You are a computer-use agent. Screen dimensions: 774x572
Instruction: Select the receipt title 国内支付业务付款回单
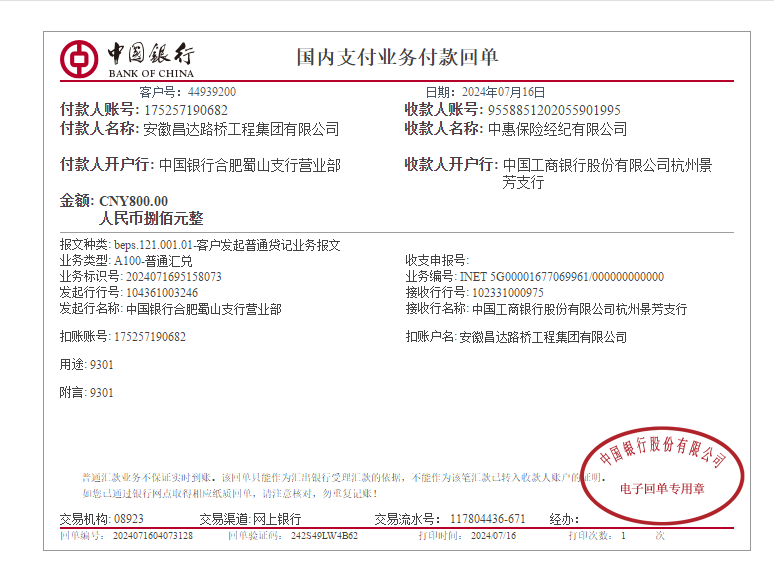[x=397, y=57]
